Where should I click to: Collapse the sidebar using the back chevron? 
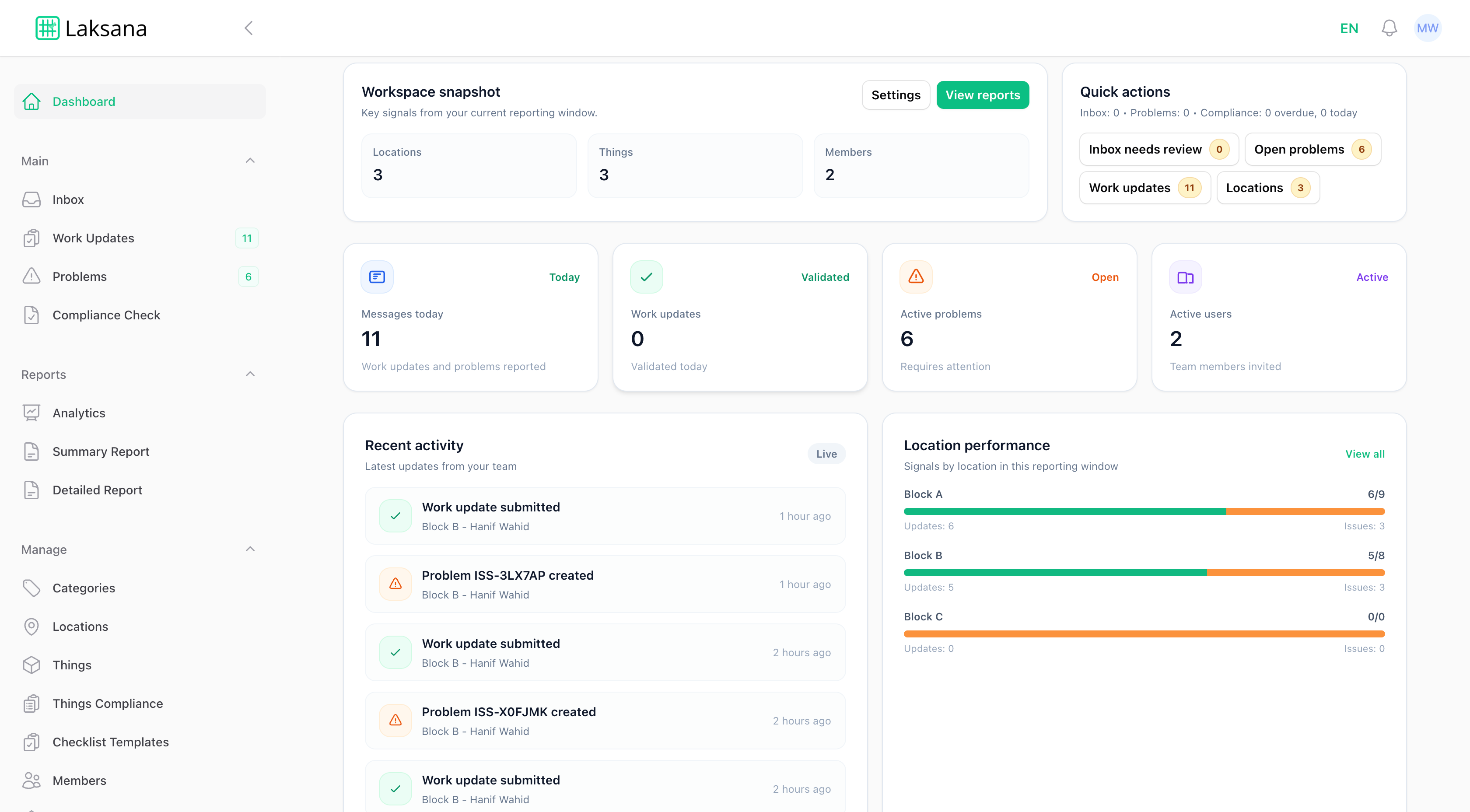(248, 28)
